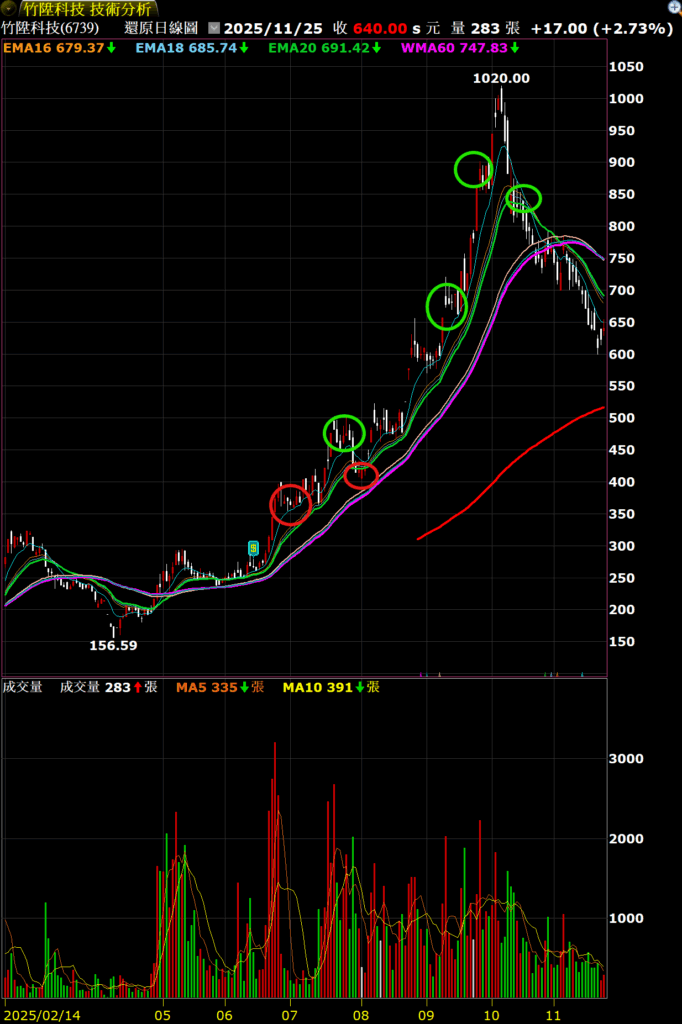The image size is (682, 1024).
Task: Click the EMA18 685.74 indicator label
Action: (x=185, y=48)
